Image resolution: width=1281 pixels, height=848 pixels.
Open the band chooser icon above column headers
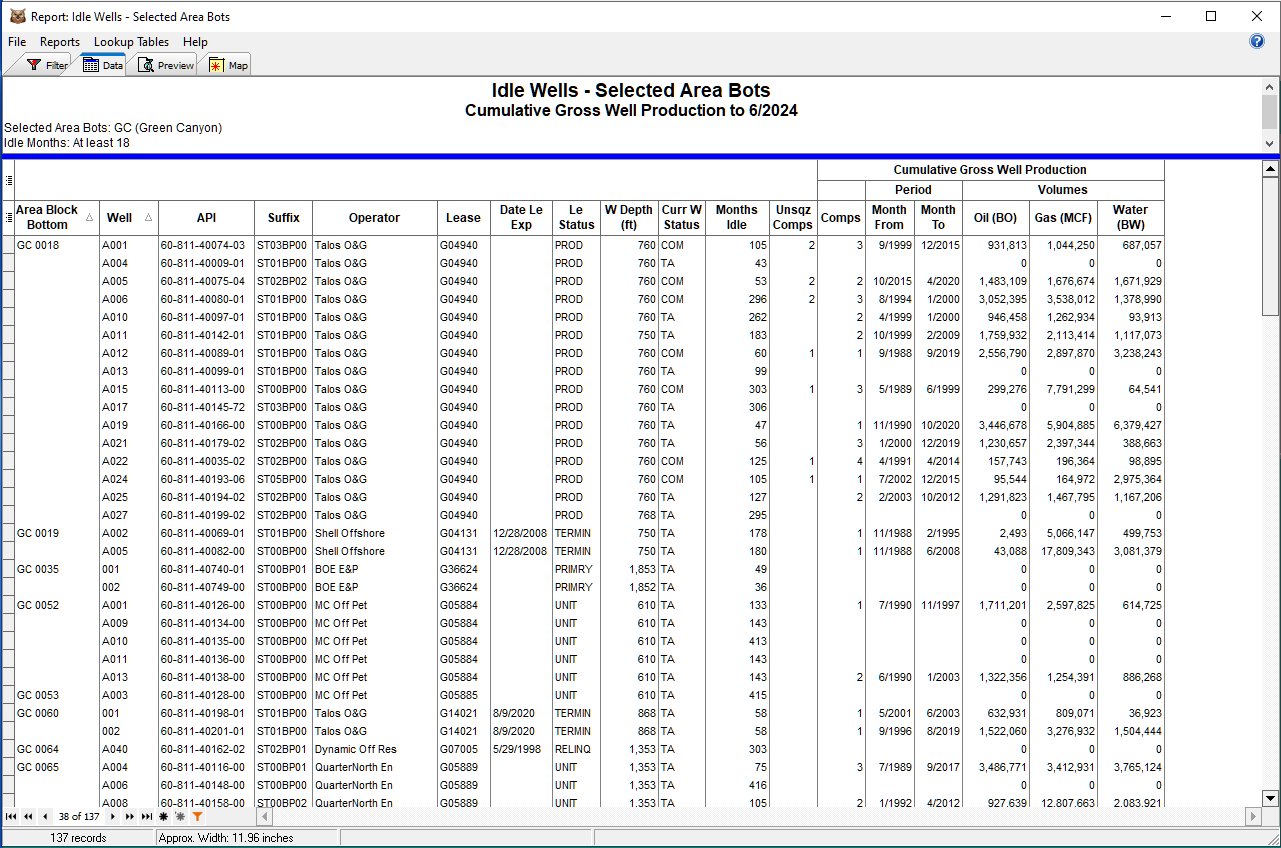click(x=9, y=180)
